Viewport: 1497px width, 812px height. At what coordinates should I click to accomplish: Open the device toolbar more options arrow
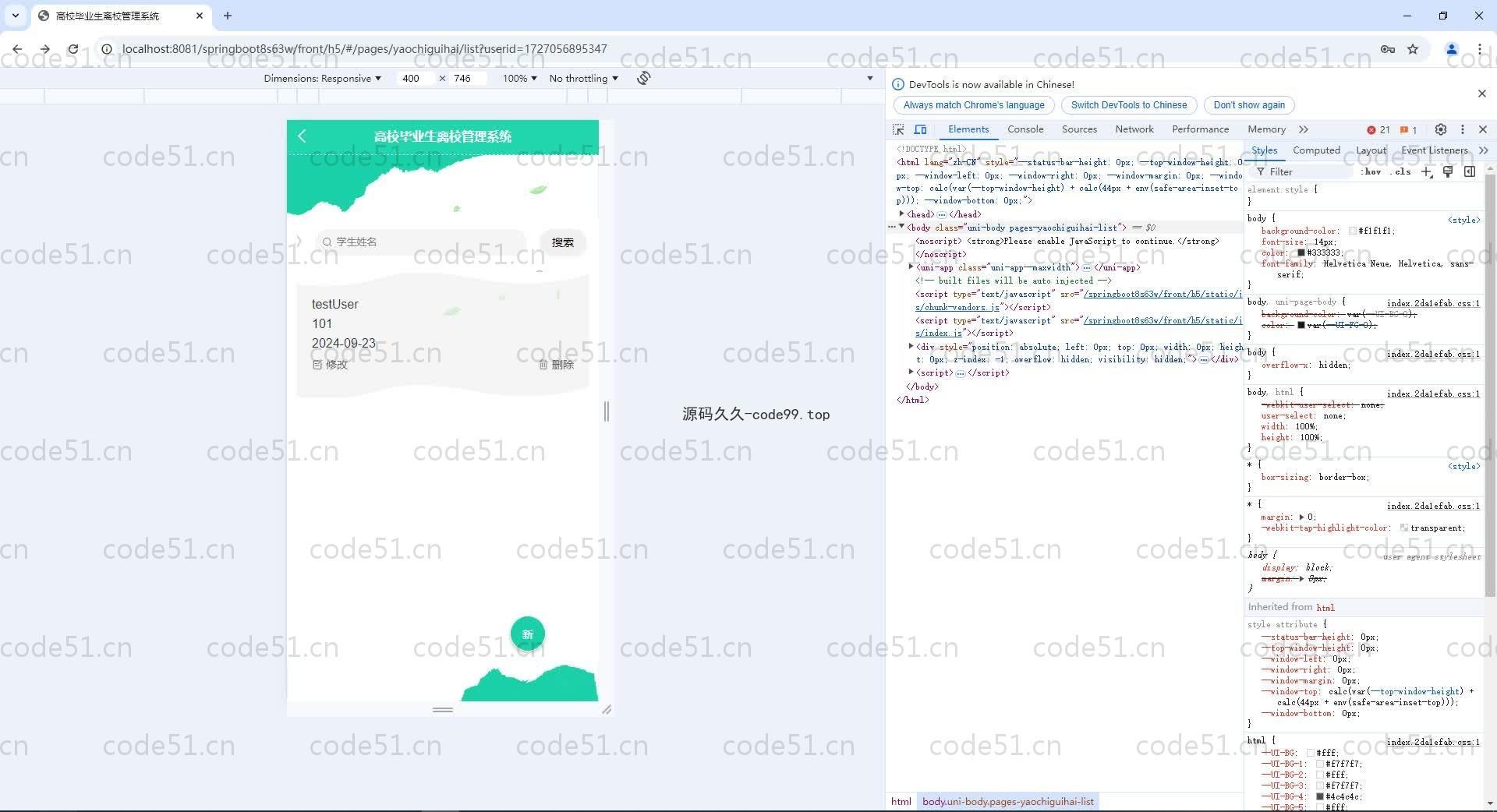[x=870, y=79]
